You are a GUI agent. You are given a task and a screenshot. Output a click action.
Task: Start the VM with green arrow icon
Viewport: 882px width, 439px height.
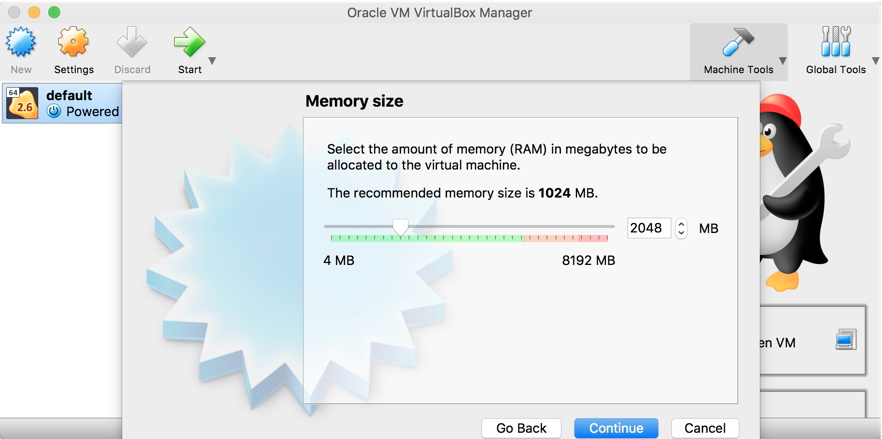click(x=189, y=42)
